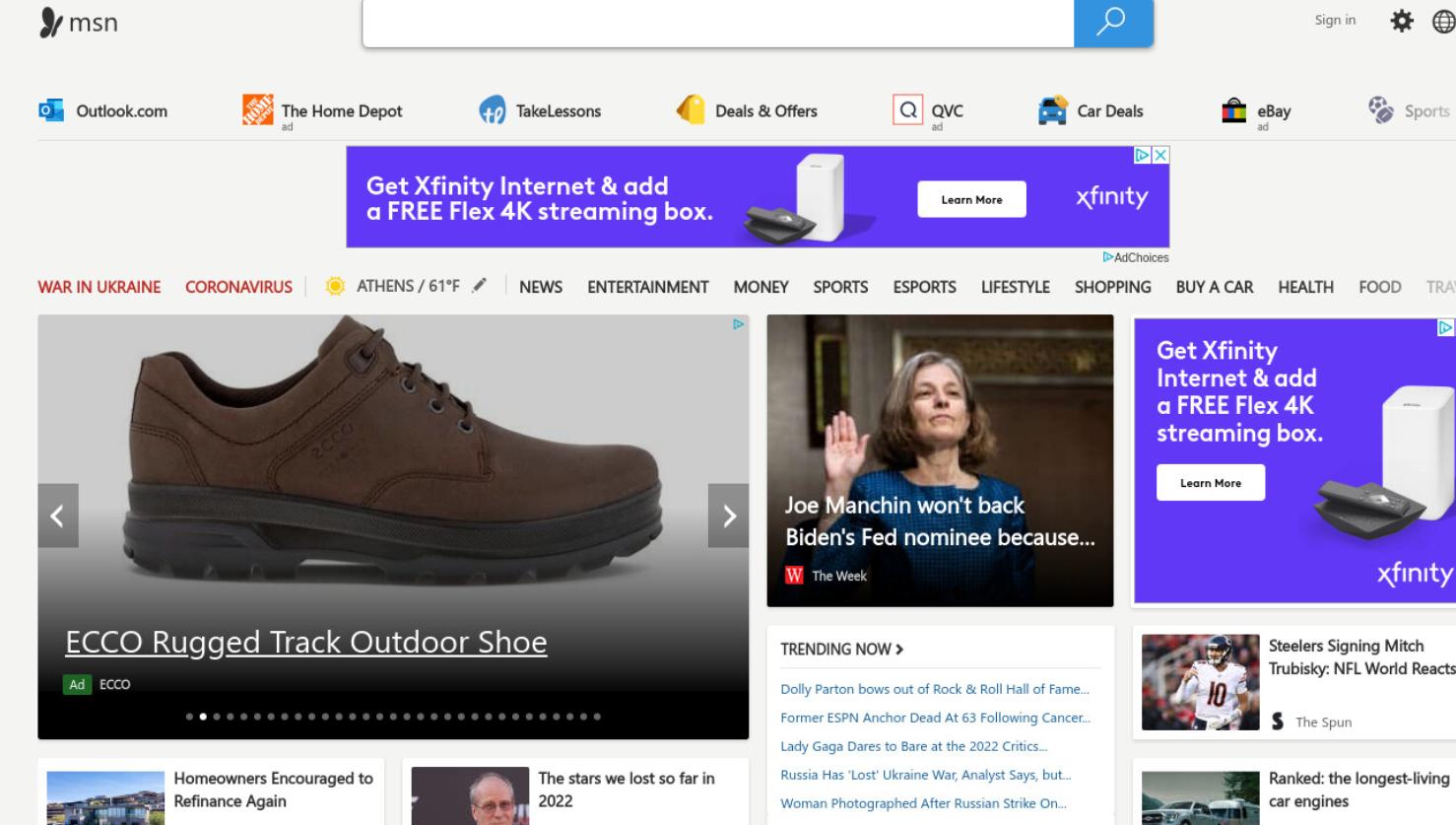Click The Week source logo
The height and width of the screenshot is (825, 1456).
coord(794,576)
